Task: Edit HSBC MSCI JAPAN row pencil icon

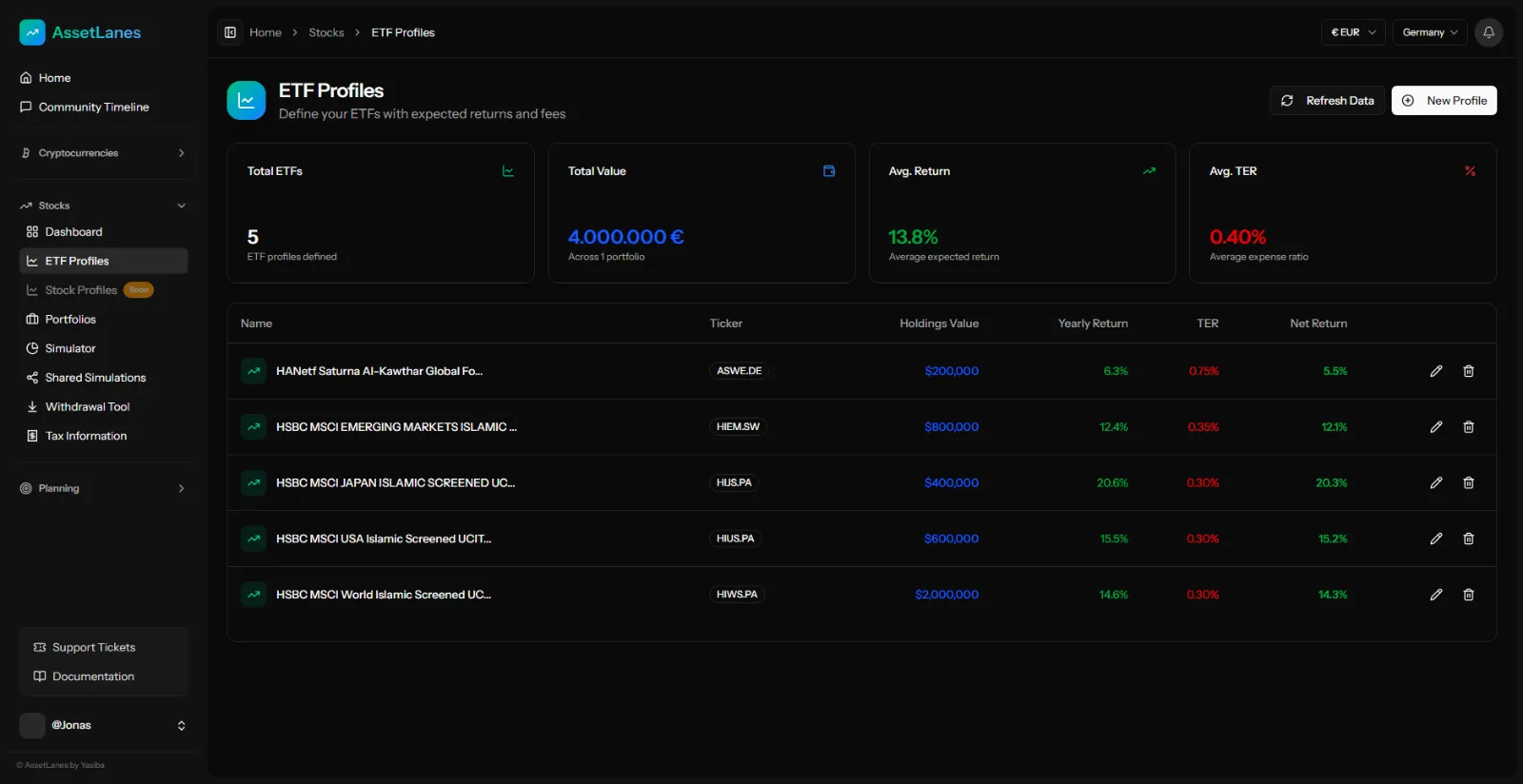Action: pos(1436,483)
